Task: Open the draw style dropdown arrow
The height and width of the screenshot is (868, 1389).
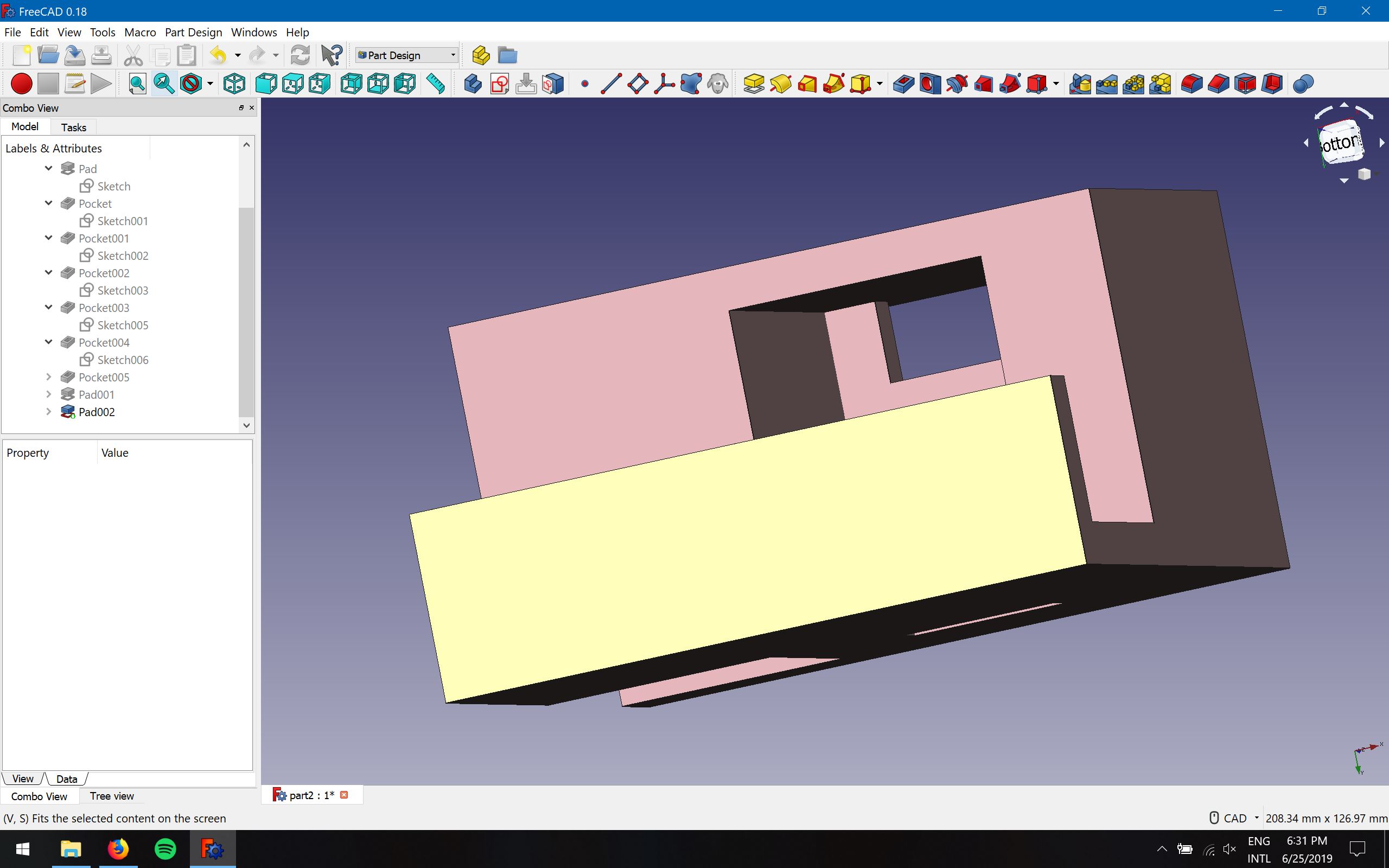Action: click(x=210, y=84)
